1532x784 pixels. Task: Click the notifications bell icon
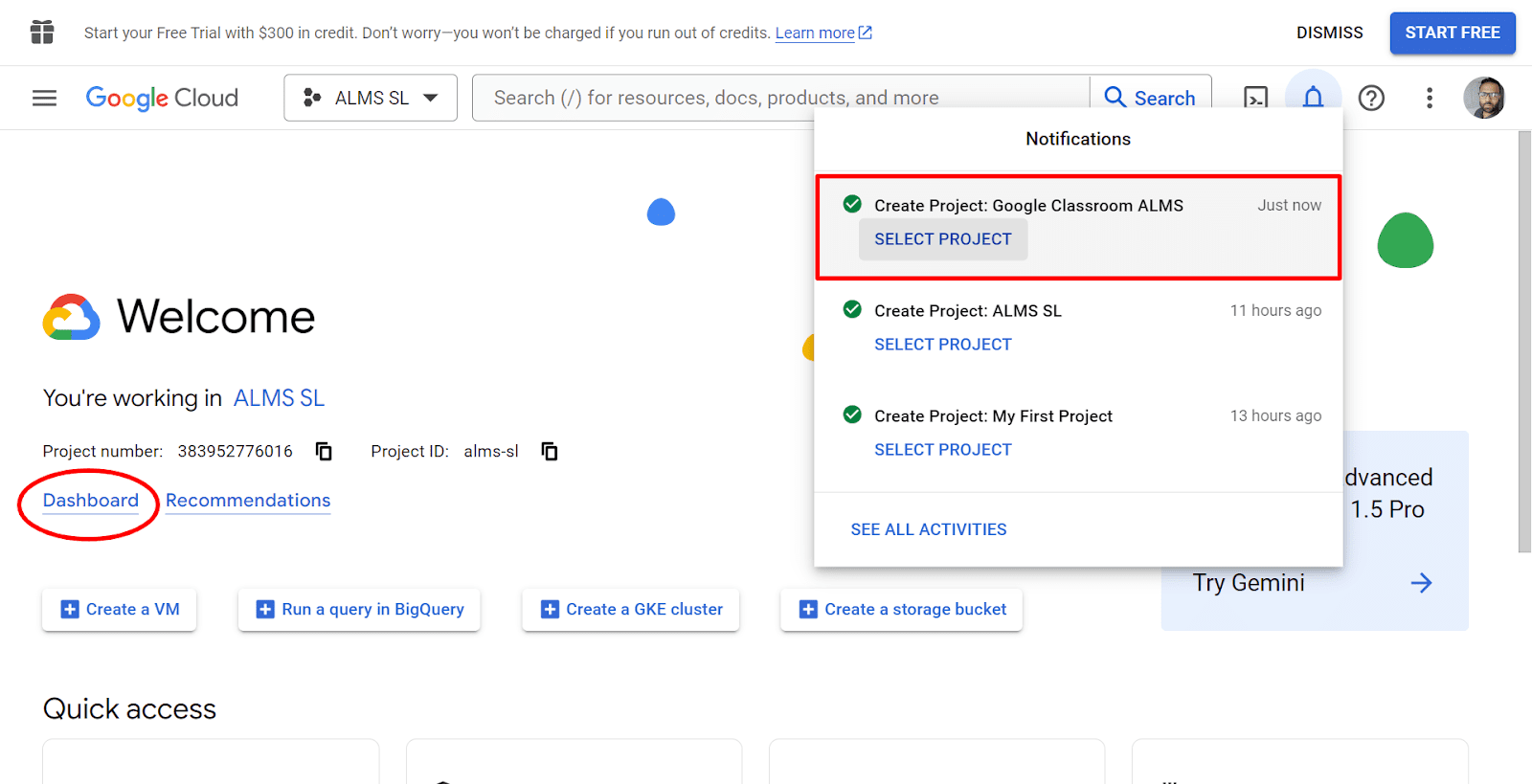(1313, 98)
